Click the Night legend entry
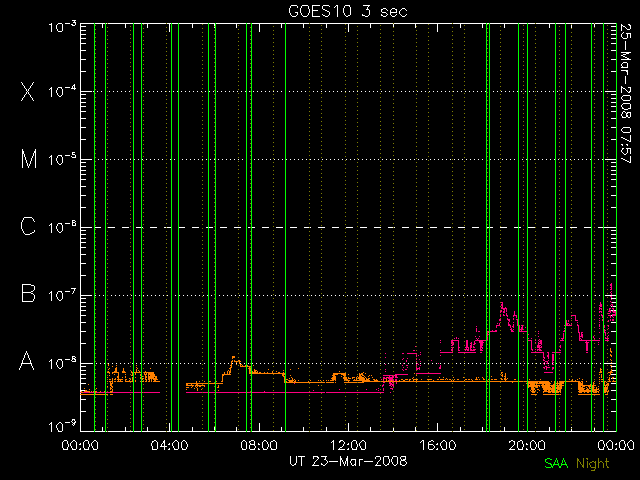 coord(593,464)
